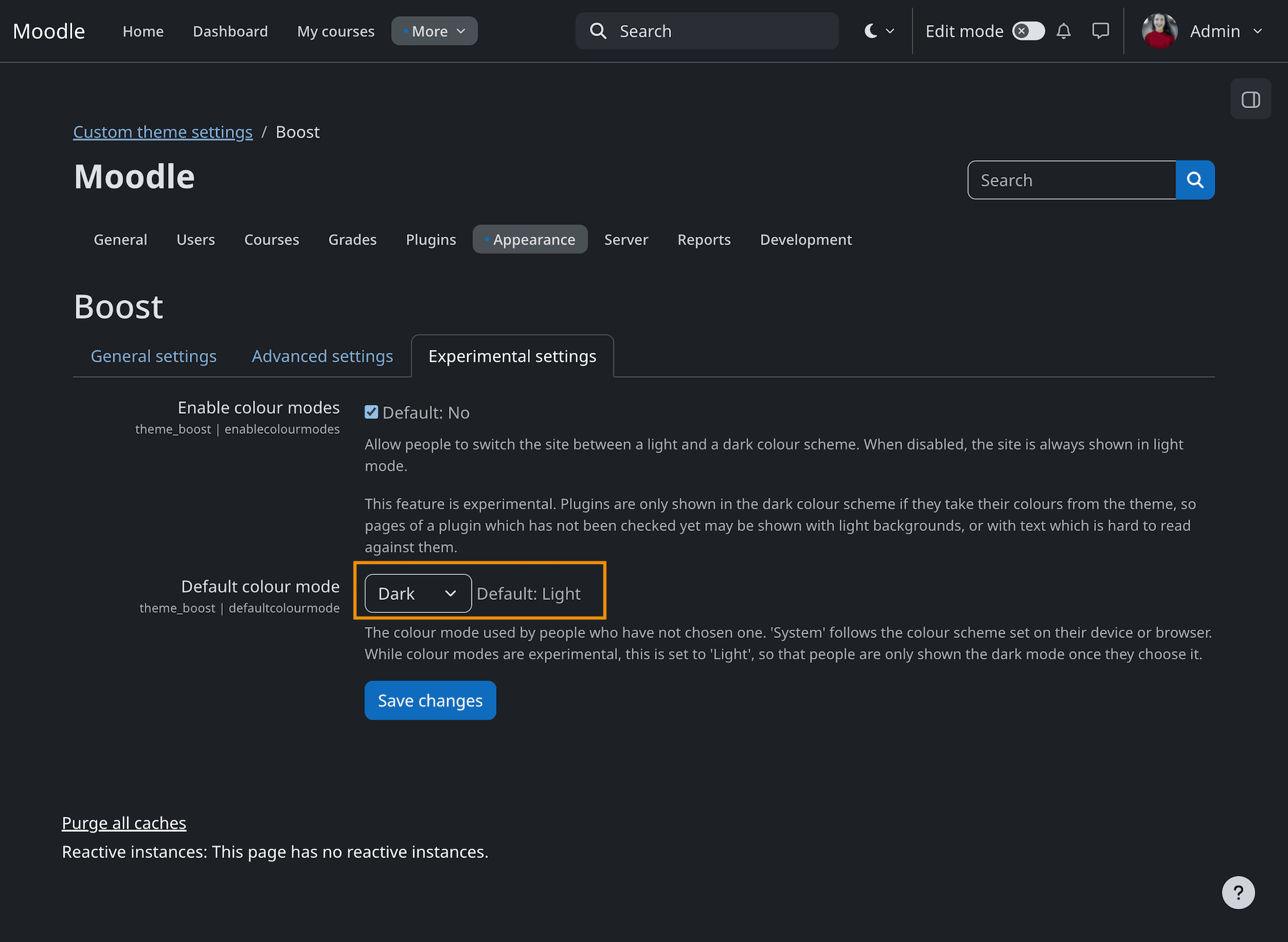Expand the More navigation menu
Image resolution: width=1288 pixels, height=942 pixels.
[435, 31]
